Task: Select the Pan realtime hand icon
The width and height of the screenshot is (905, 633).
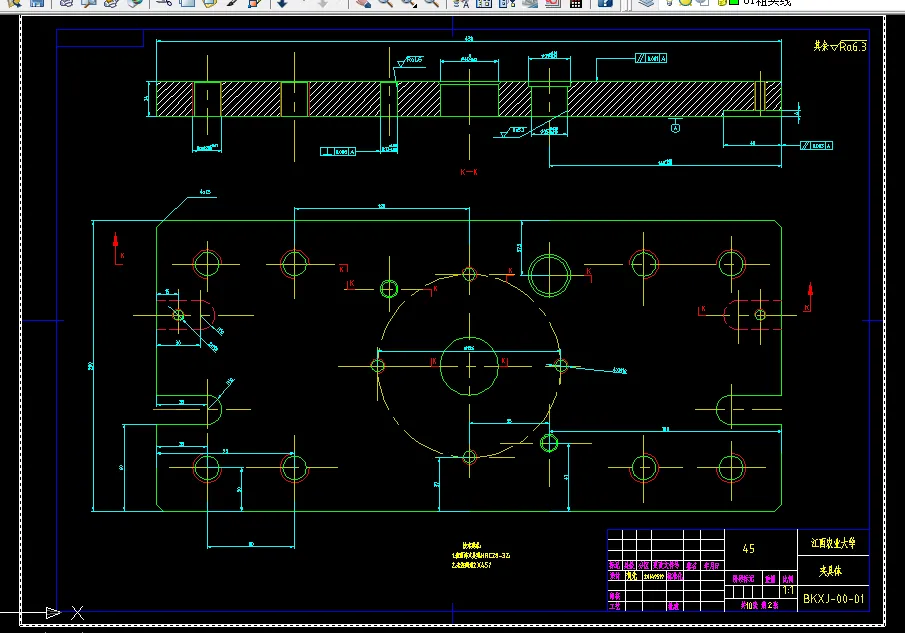Action: click(363, 3)
